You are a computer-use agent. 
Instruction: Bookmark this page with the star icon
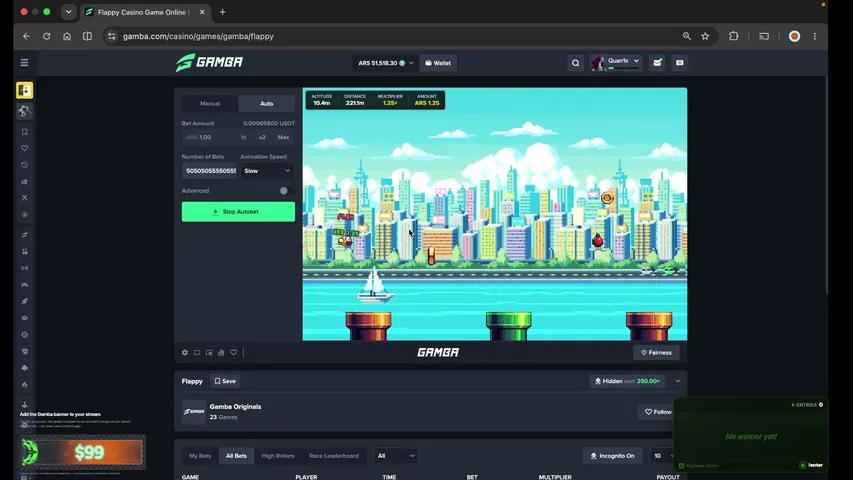coord(705,36)
